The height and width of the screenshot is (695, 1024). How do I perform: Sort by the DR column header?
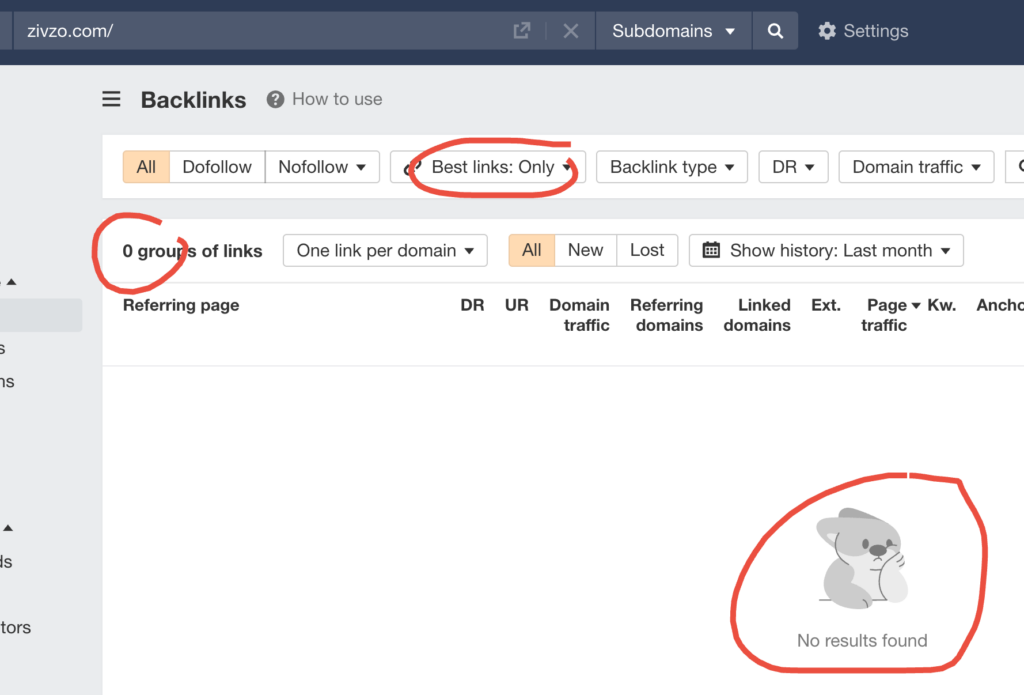click(472, 305)
